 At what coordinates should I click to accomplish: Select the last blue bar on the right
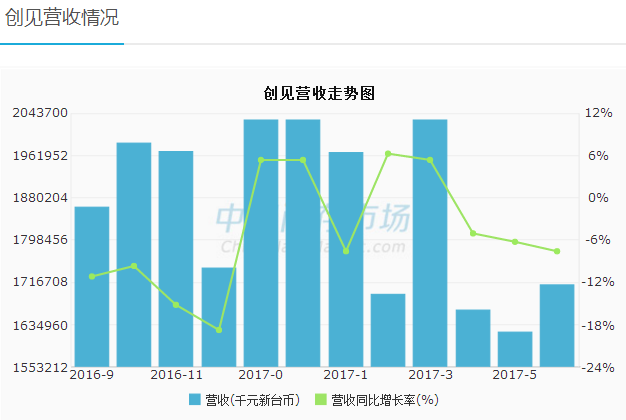[557, 326]
